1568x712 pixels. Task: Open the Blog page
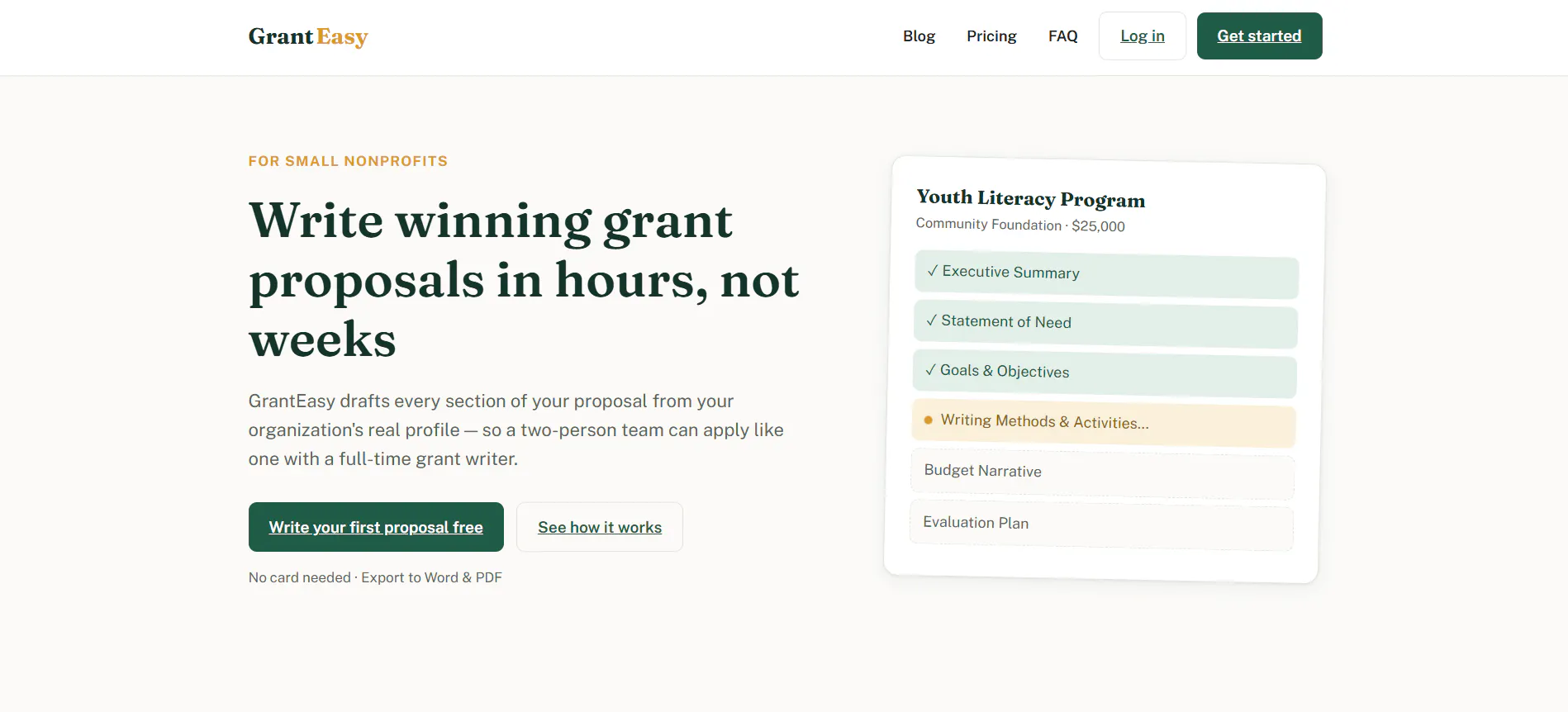tap(919, 36)
